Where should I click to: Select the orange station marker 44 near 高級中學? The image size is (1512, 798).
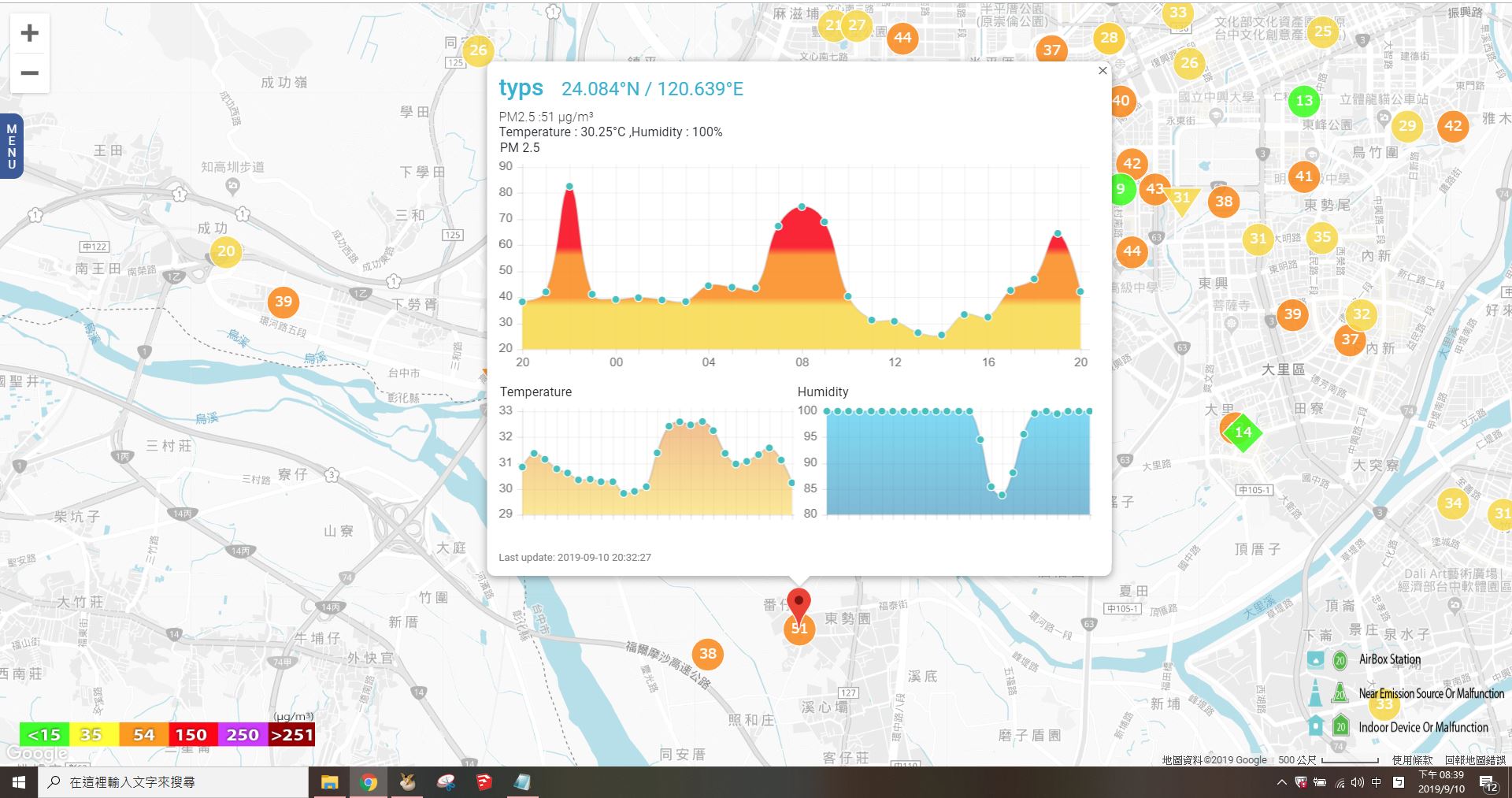(x=1132, y=251)
